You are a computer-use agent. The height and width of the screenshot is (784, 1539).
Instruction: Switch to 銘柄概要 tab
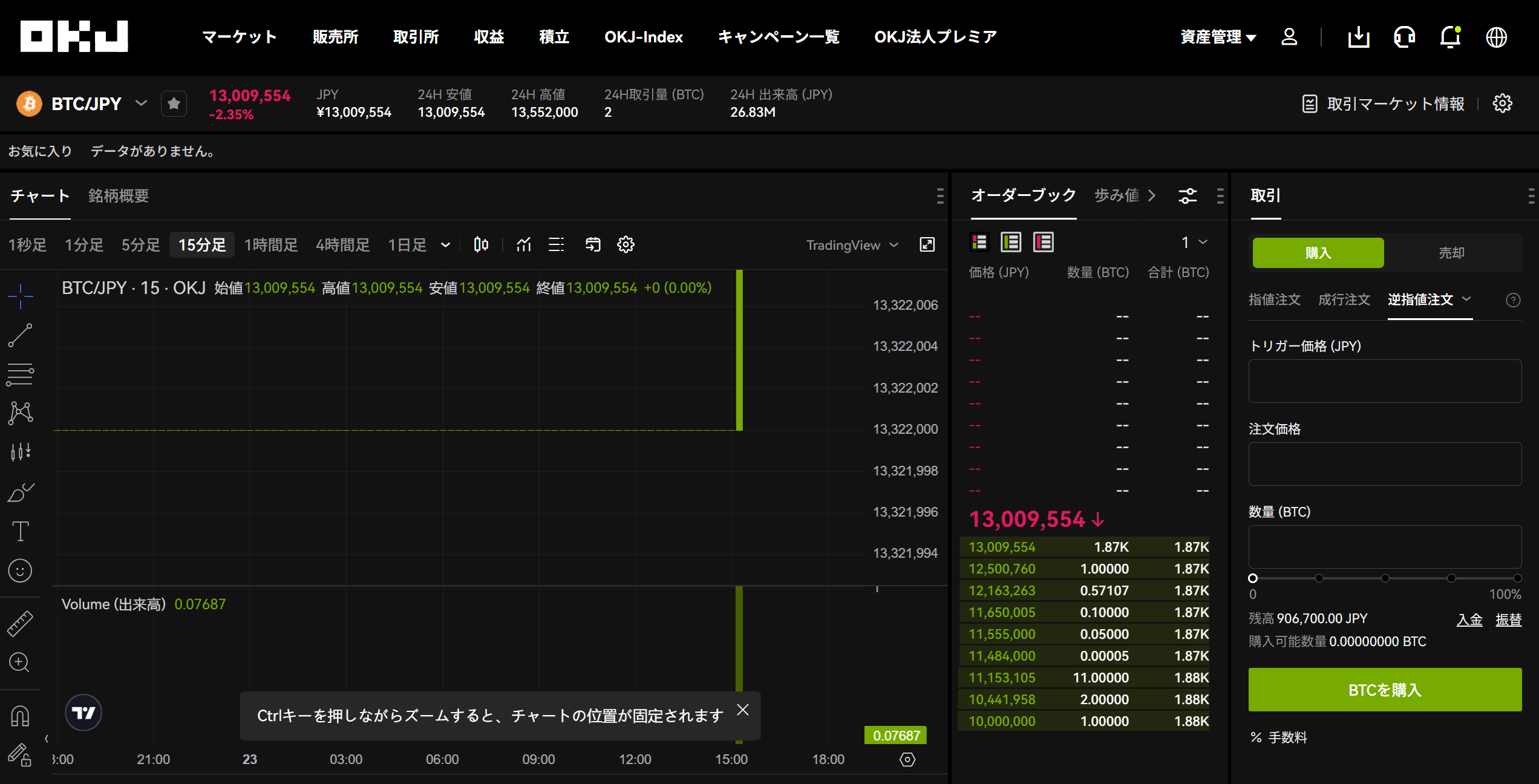(x=119, y=196)
